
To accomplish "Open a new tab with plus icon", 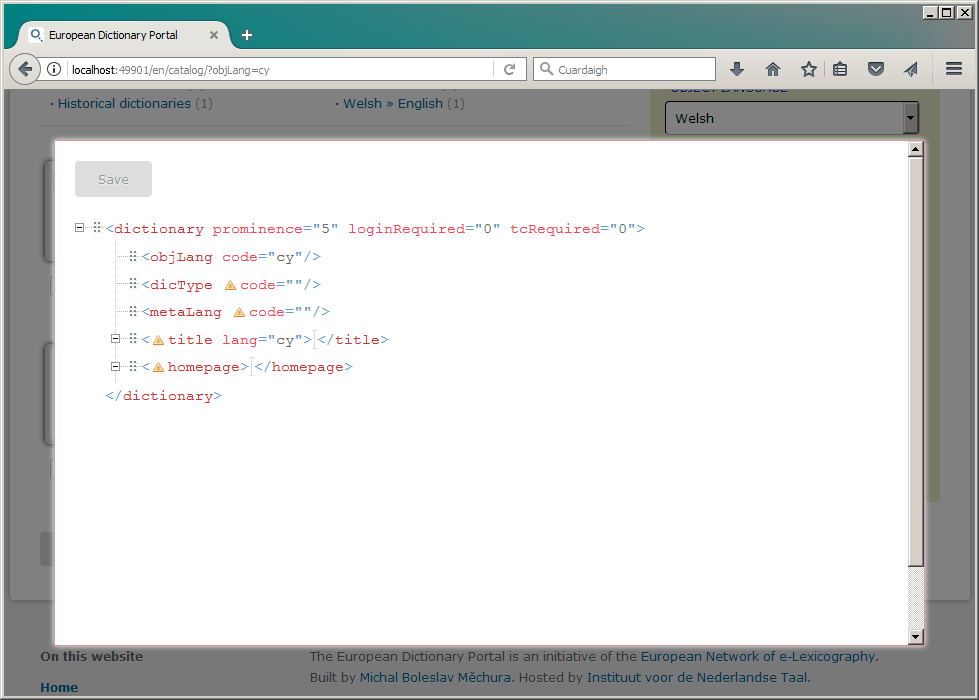I will click(247, 35).
